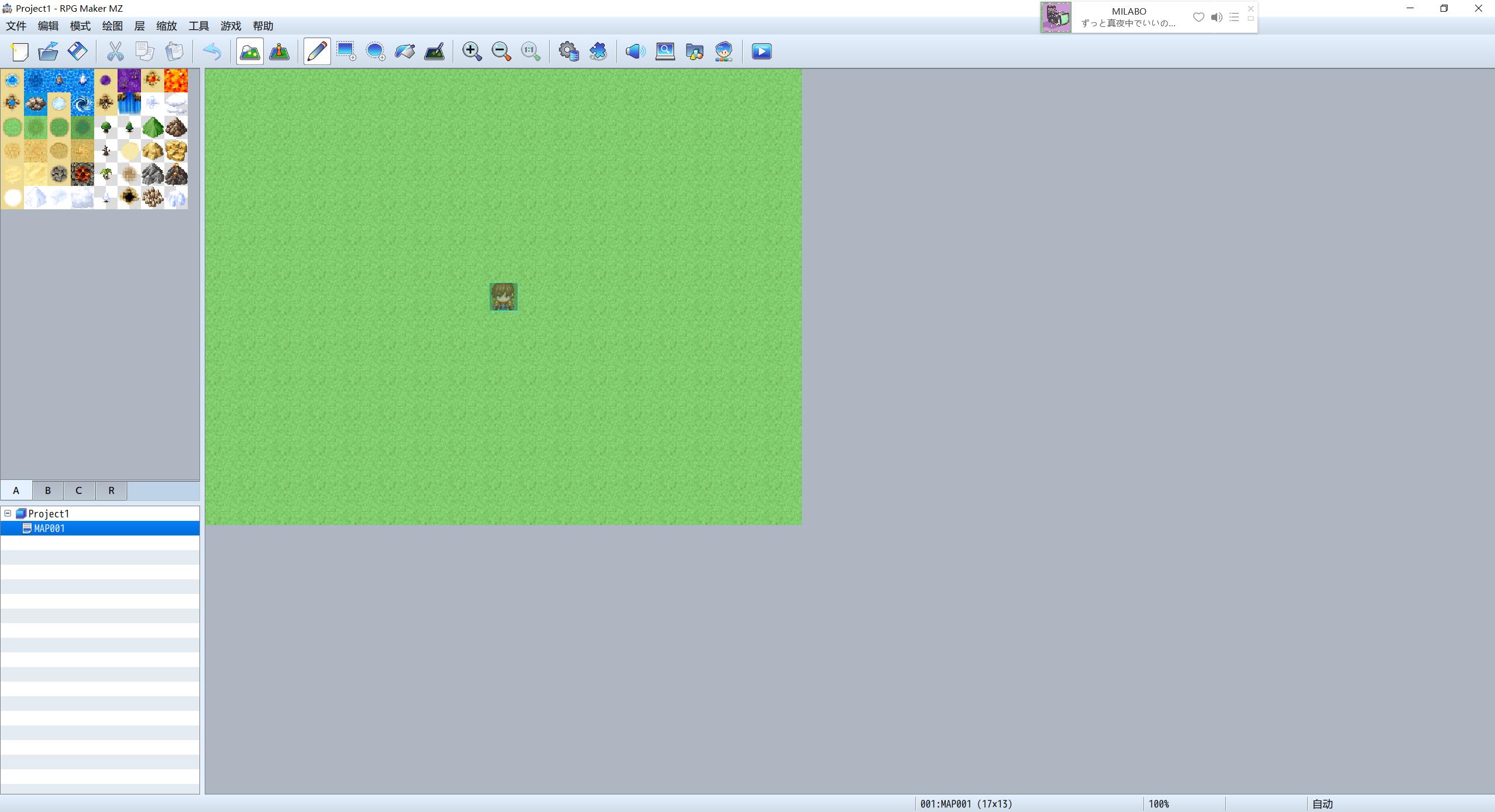
Task: Open the Resource Manager icon
Action: click(x=694, y=51)
